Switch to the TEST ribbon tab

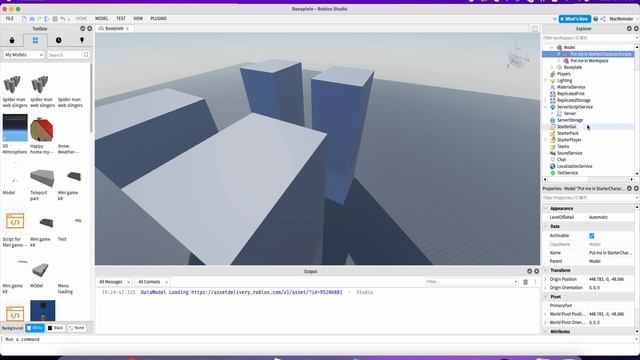[x=121, y=19]
